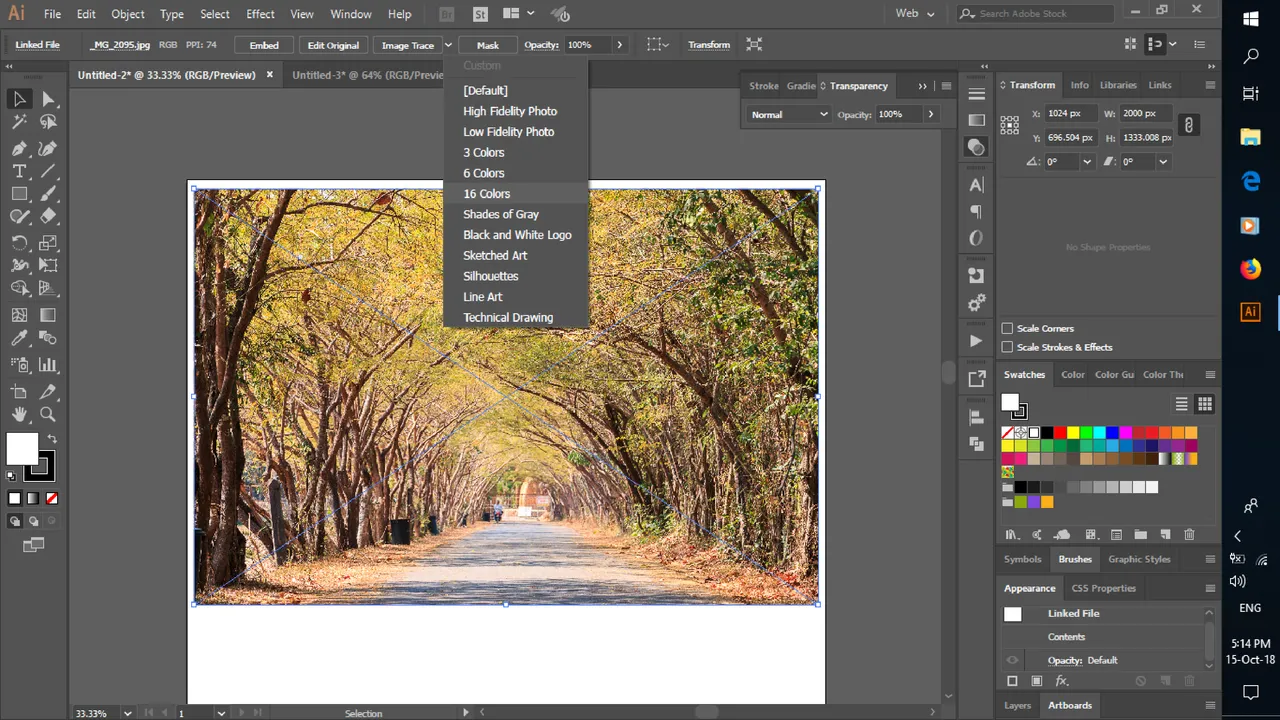Screen dimensions: 1280x720
Task: Click the Mask button
Action: tap(488, 45)
